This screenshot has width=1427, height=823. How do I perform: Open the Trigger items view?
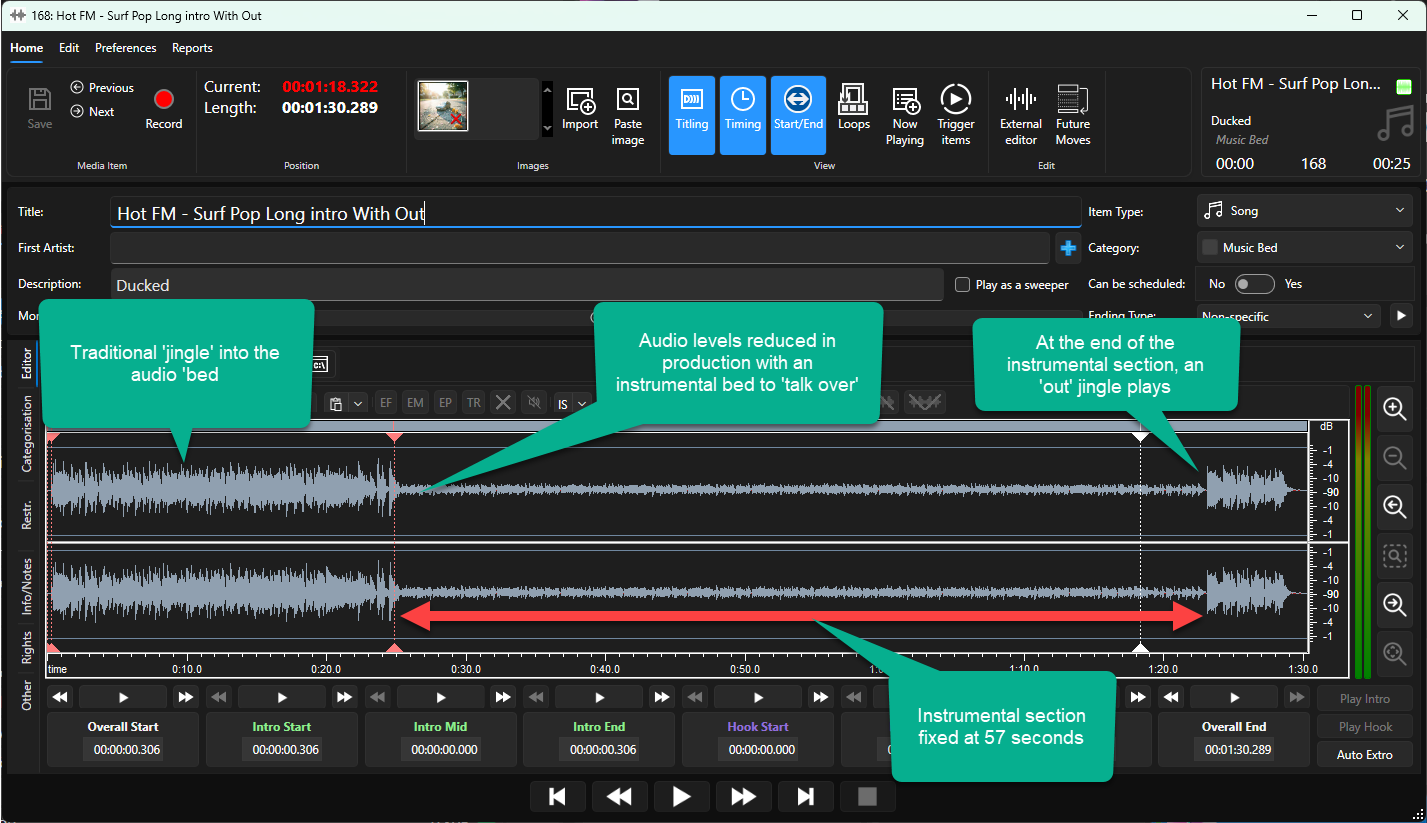click(x=955, y=116)
